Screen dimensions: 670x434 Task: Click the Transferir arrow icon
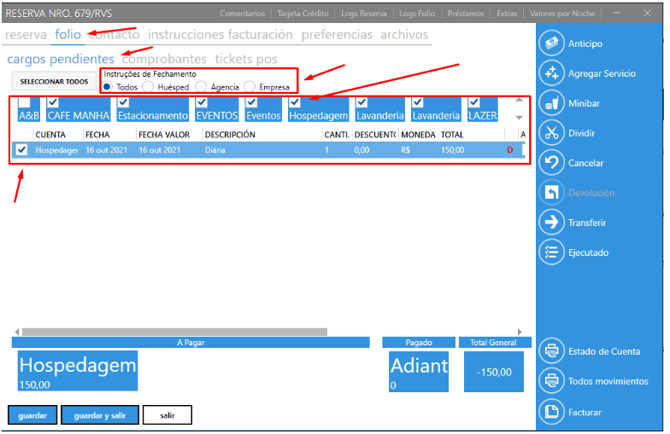pos(551,222)
